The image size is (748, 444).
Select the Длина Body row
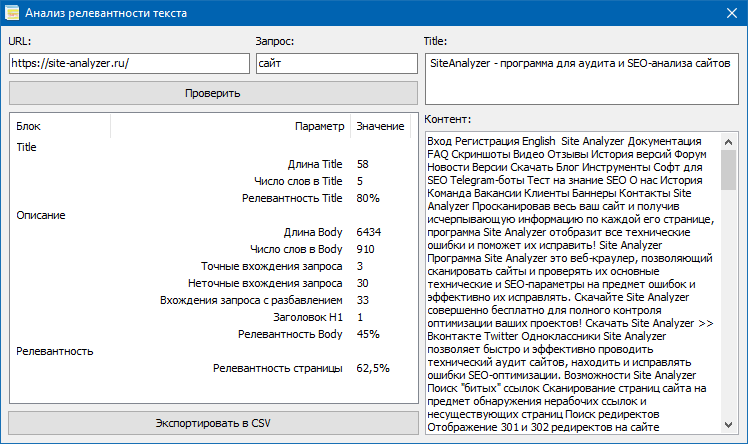click(x=213, y=232)
